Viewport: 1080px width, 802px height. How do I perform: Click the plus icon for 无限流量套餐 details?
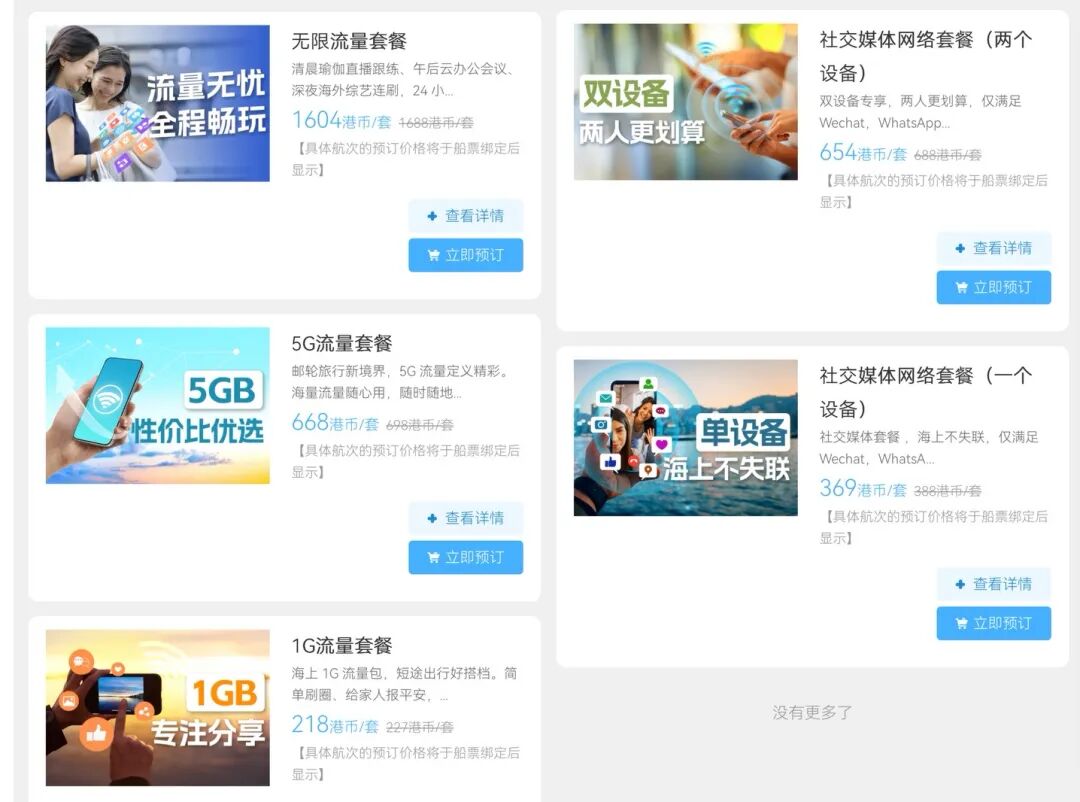point(432,216)
